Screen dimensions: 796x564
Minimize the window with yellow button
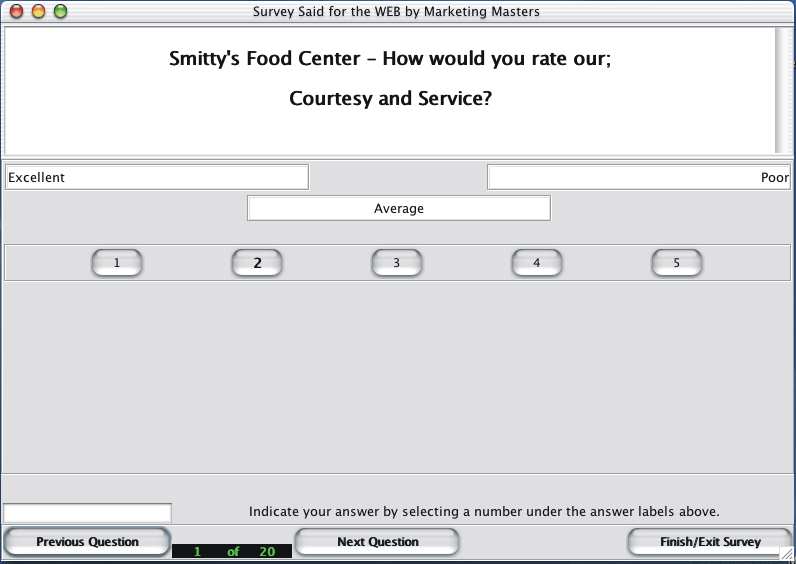coord(39,11)
